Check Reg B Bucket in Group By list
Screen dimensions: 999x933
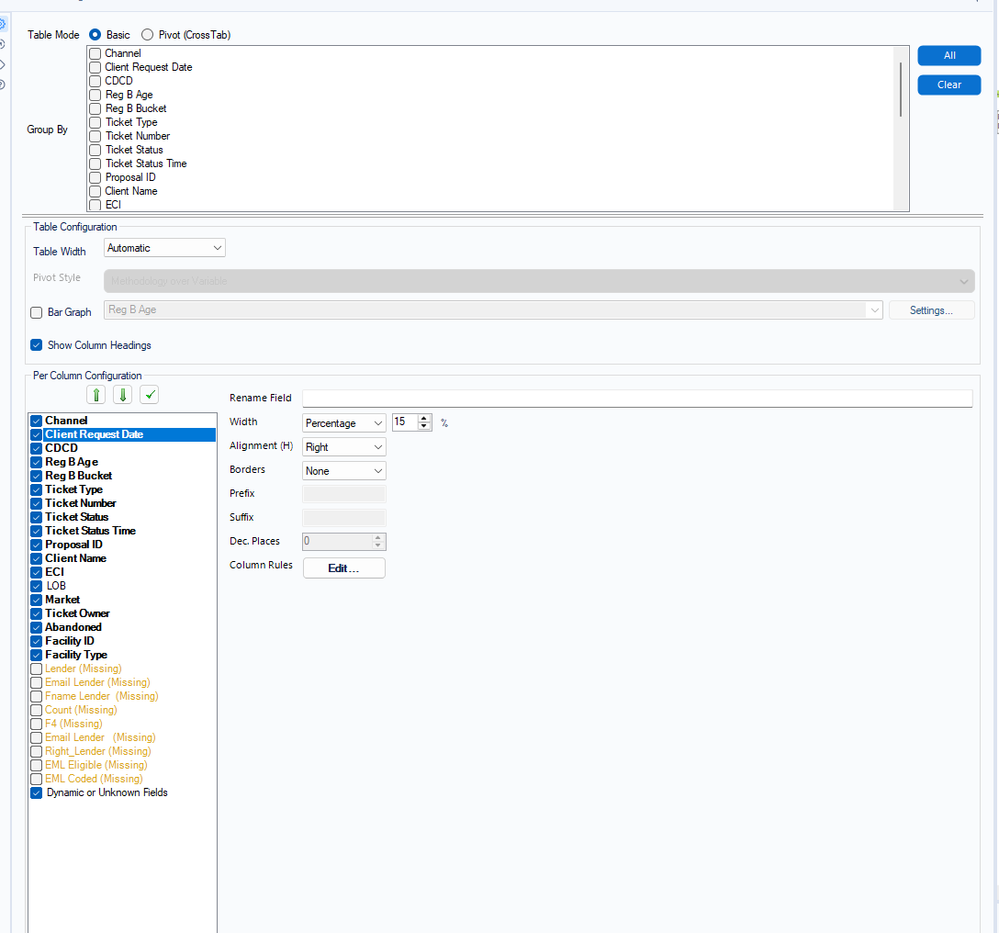[x=95, y=108]
